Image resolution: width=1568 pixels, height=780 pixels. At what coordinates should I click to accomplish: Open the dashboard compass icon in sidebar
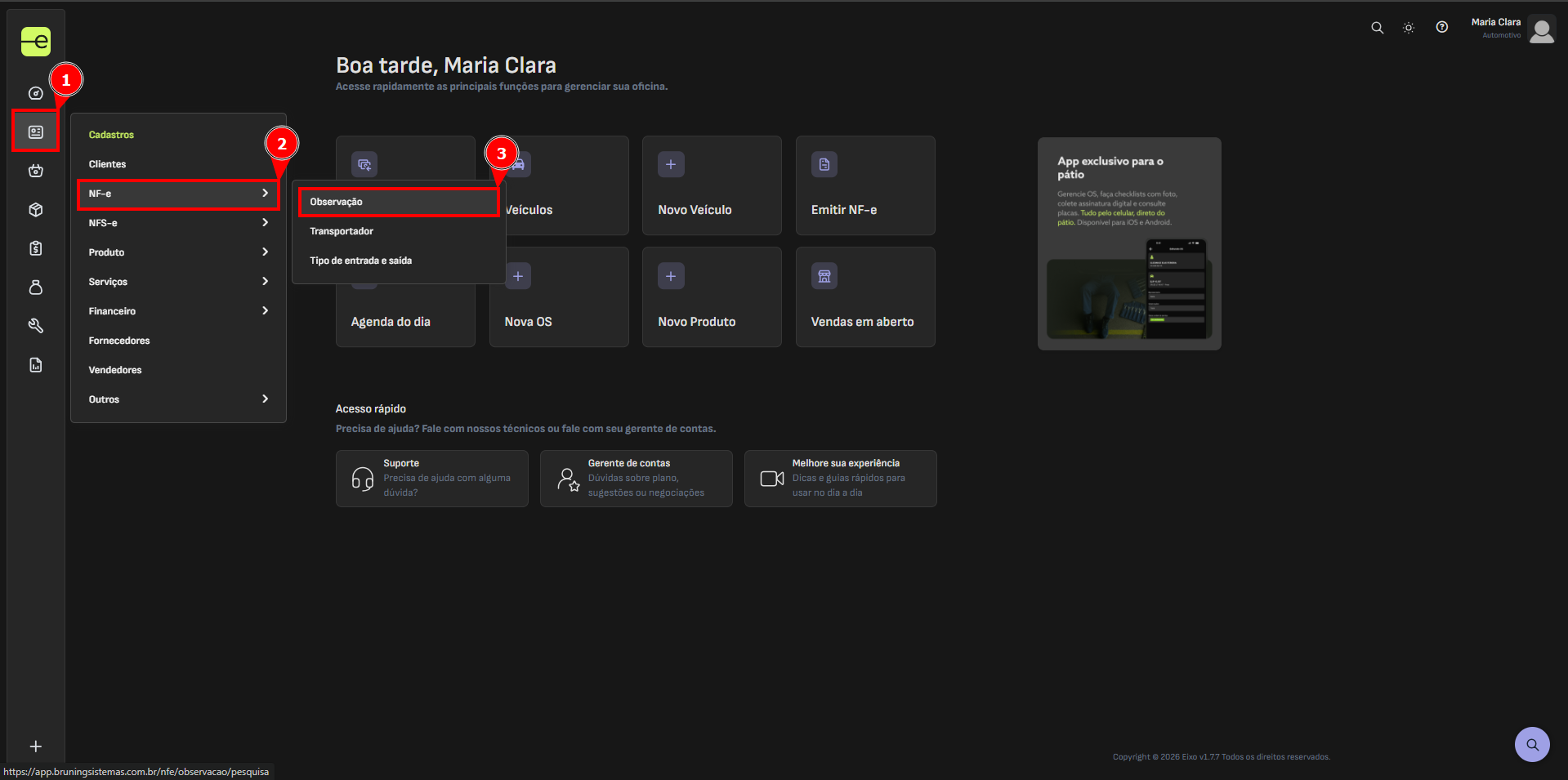(36, 93)
